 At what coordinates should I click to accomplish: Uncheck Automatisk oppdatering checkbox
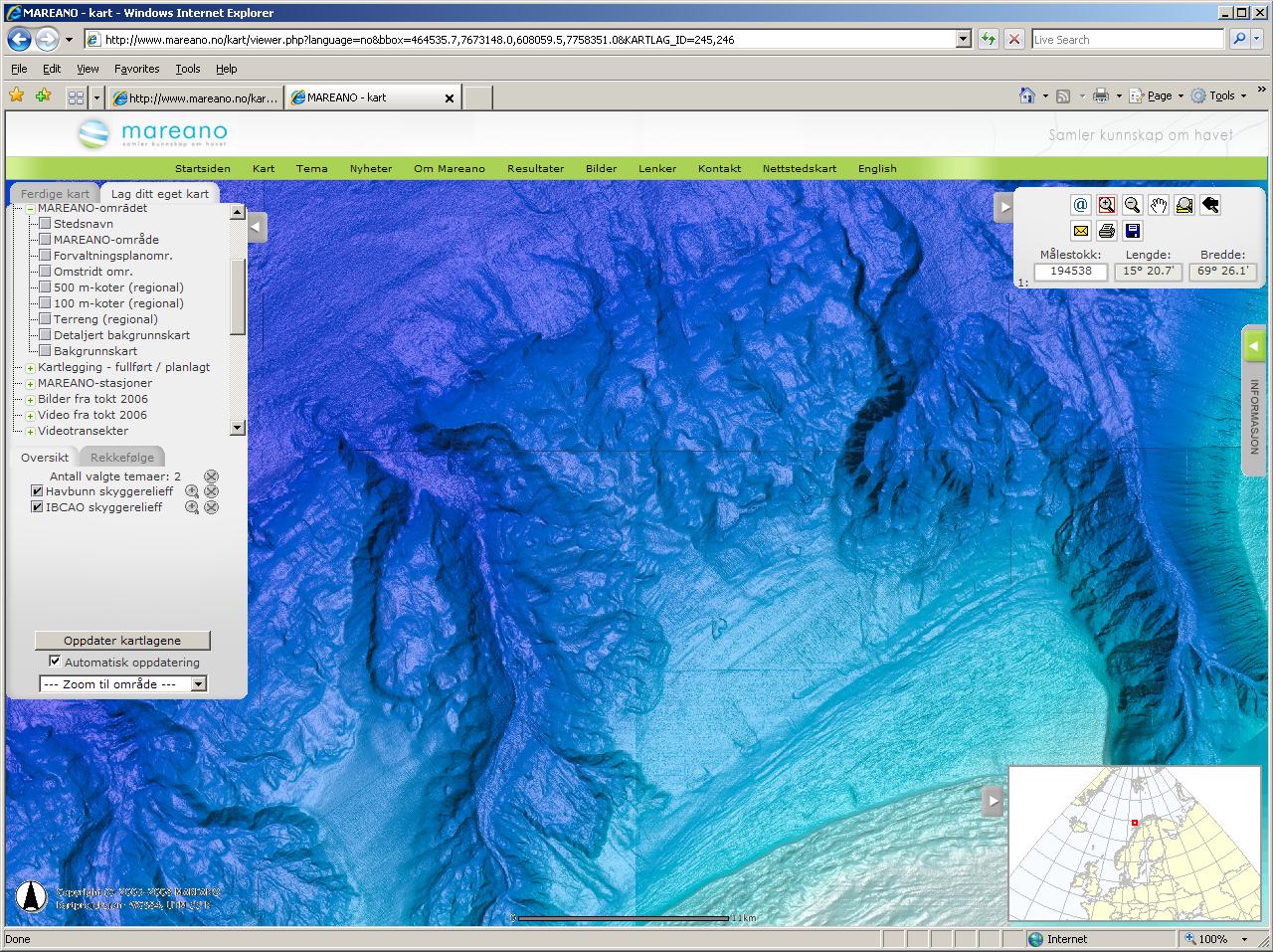[55, 662]
